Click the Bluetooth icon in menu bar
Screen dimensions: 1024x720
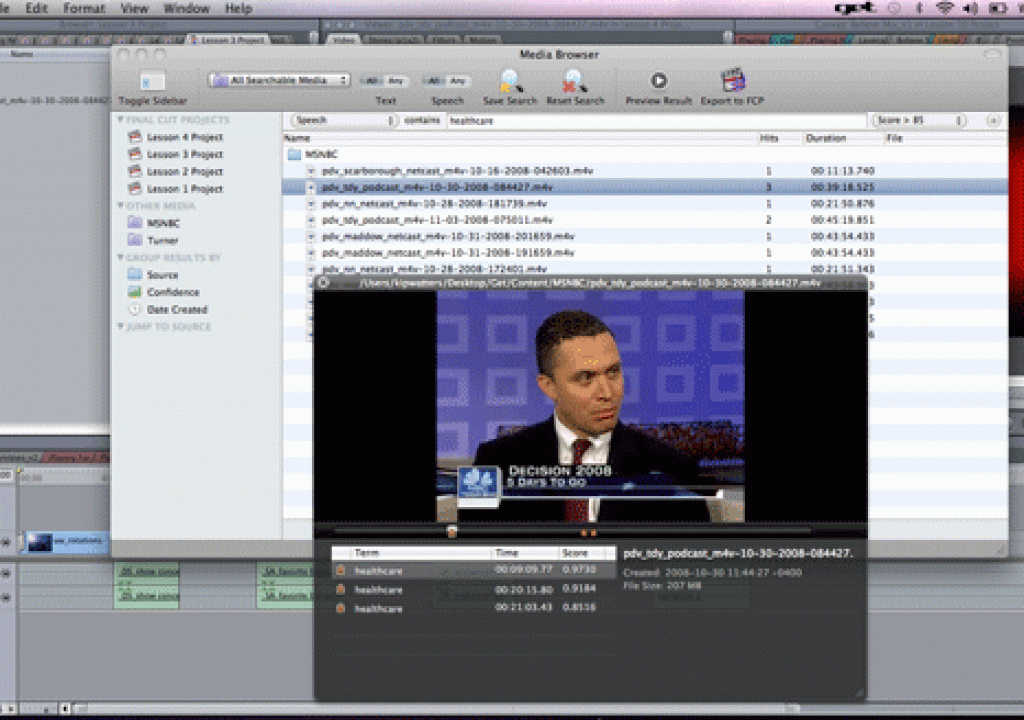919,8
